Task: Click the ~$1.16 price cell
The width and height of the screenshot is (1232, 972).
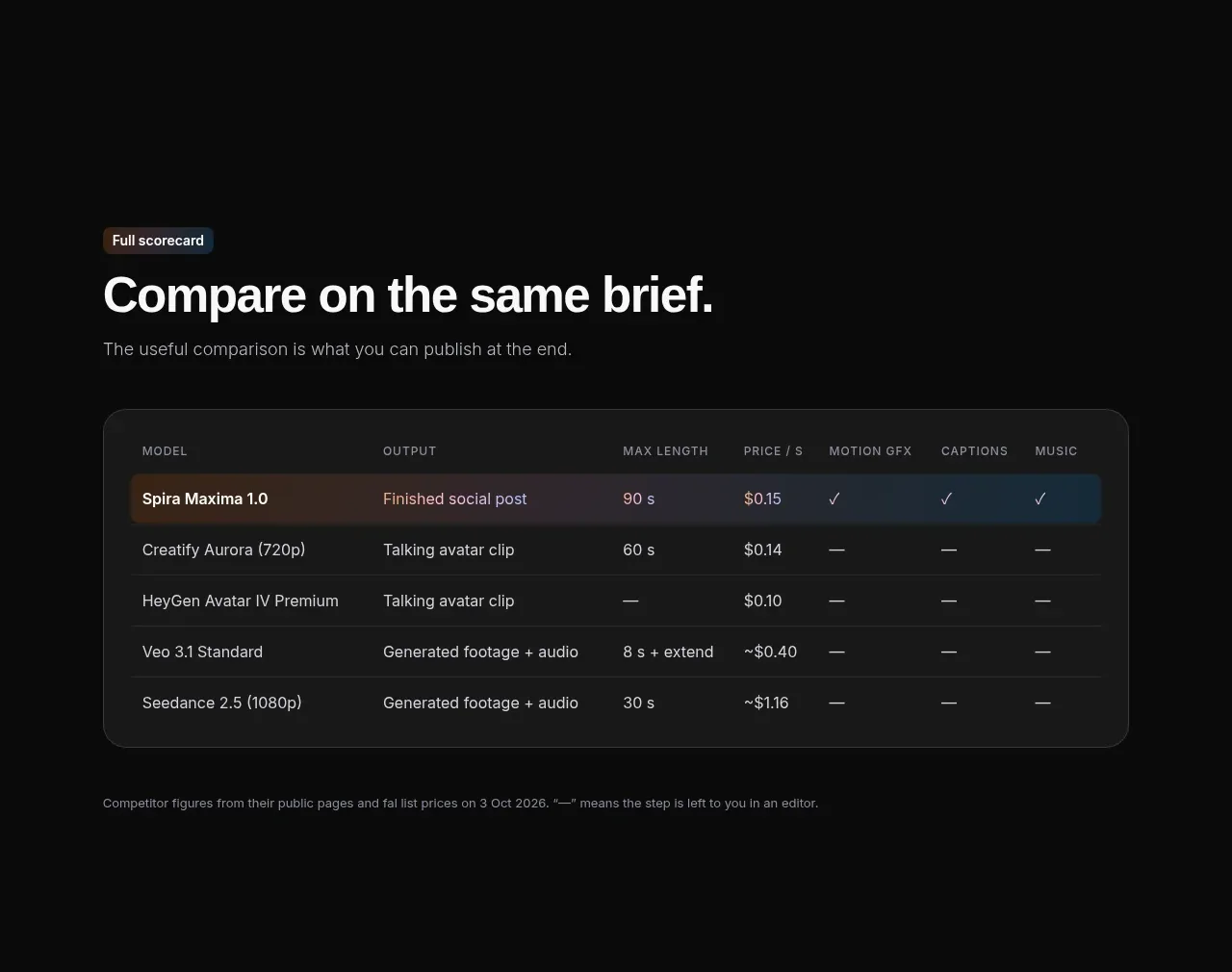Action: 766,703
